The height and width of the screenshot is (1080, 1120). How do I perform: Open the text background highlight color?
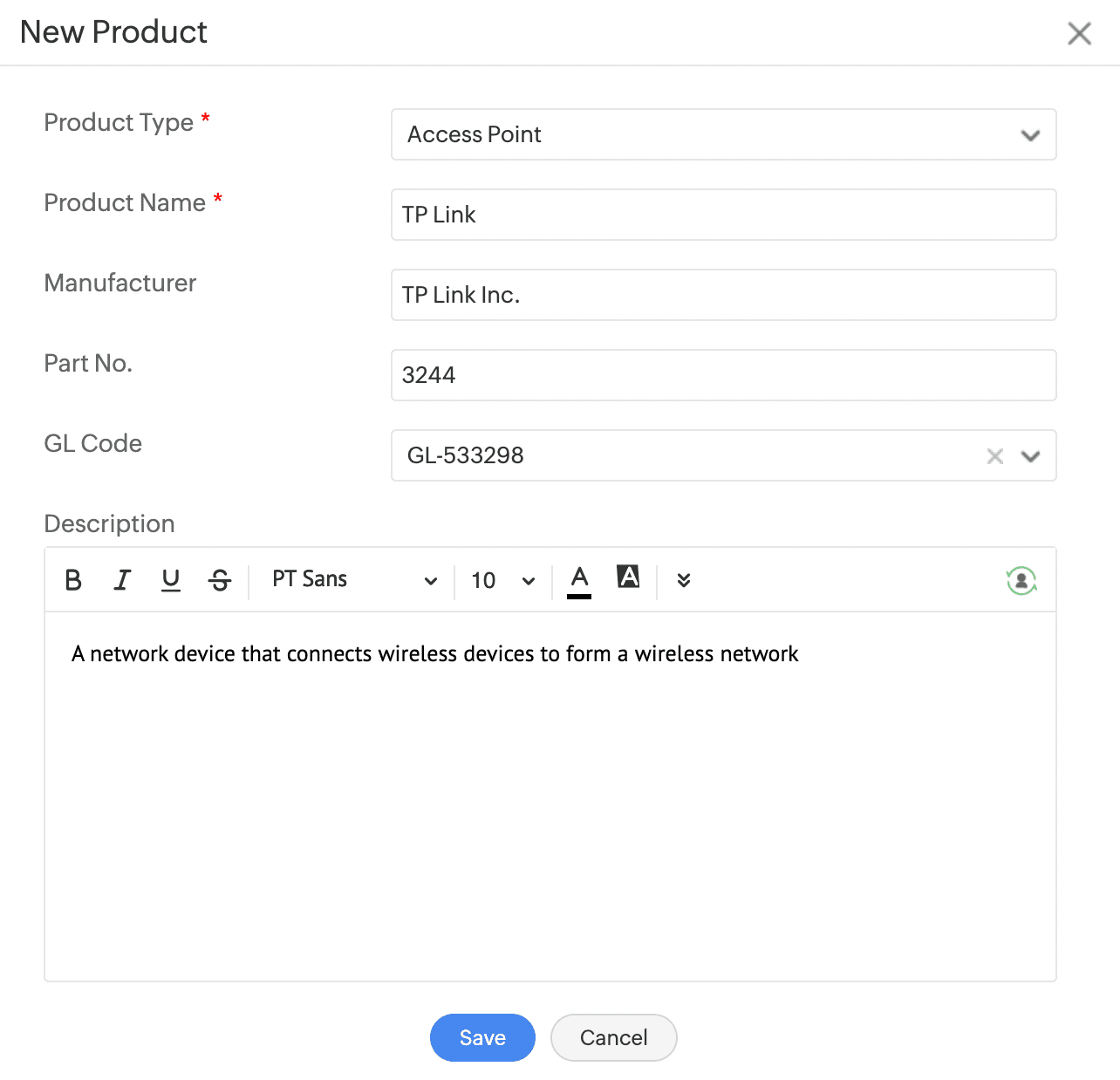click(x=628, y=577)
